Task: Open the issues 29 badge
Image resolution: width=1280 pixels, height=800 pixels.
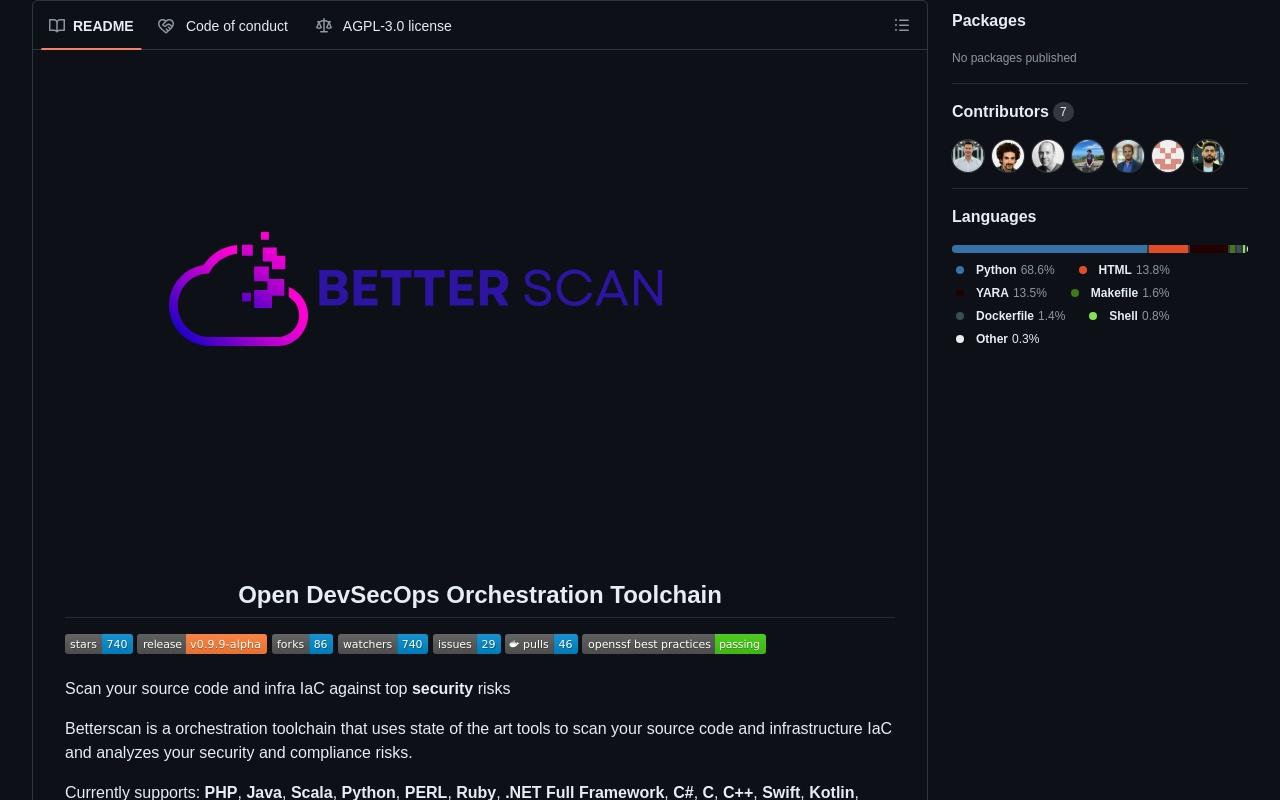Action: tap(467, 644)
